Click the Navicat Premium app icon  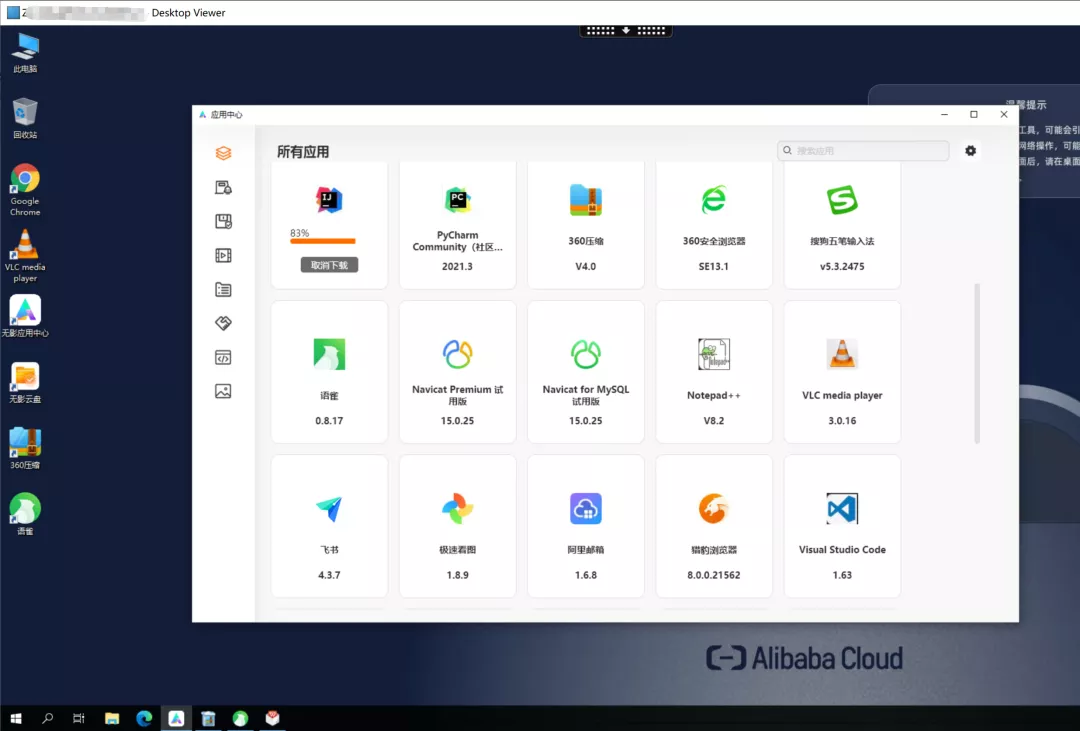(457, 354)
